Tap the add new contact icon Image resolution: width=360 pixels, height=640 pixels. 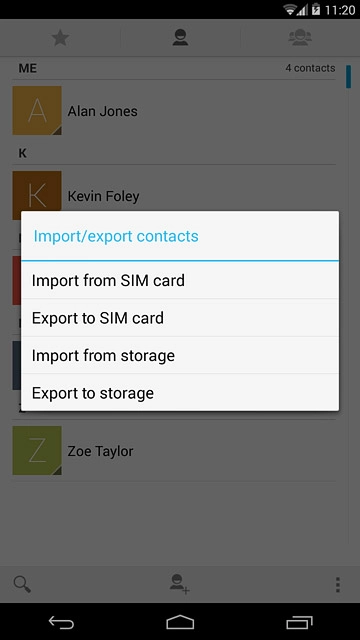180,584
